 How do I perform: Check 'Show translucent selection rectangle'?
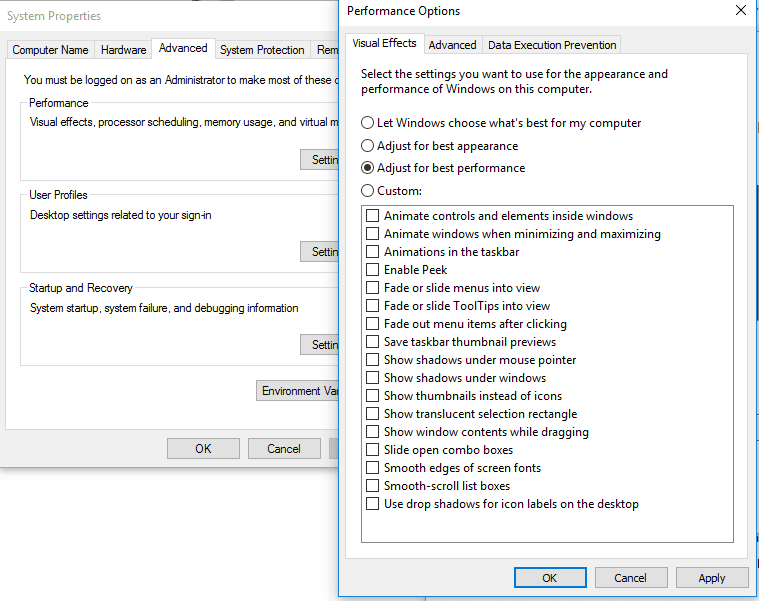coord(372,414)
